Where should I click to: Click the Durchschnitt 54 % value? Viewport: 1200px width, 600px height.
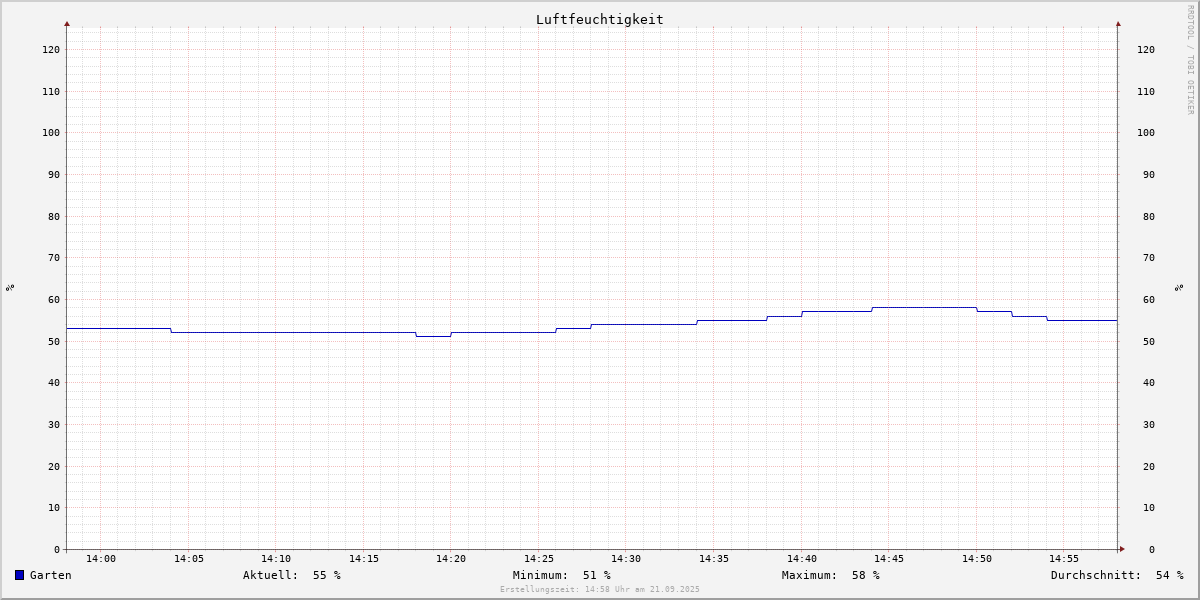(x=1116, y=575)
